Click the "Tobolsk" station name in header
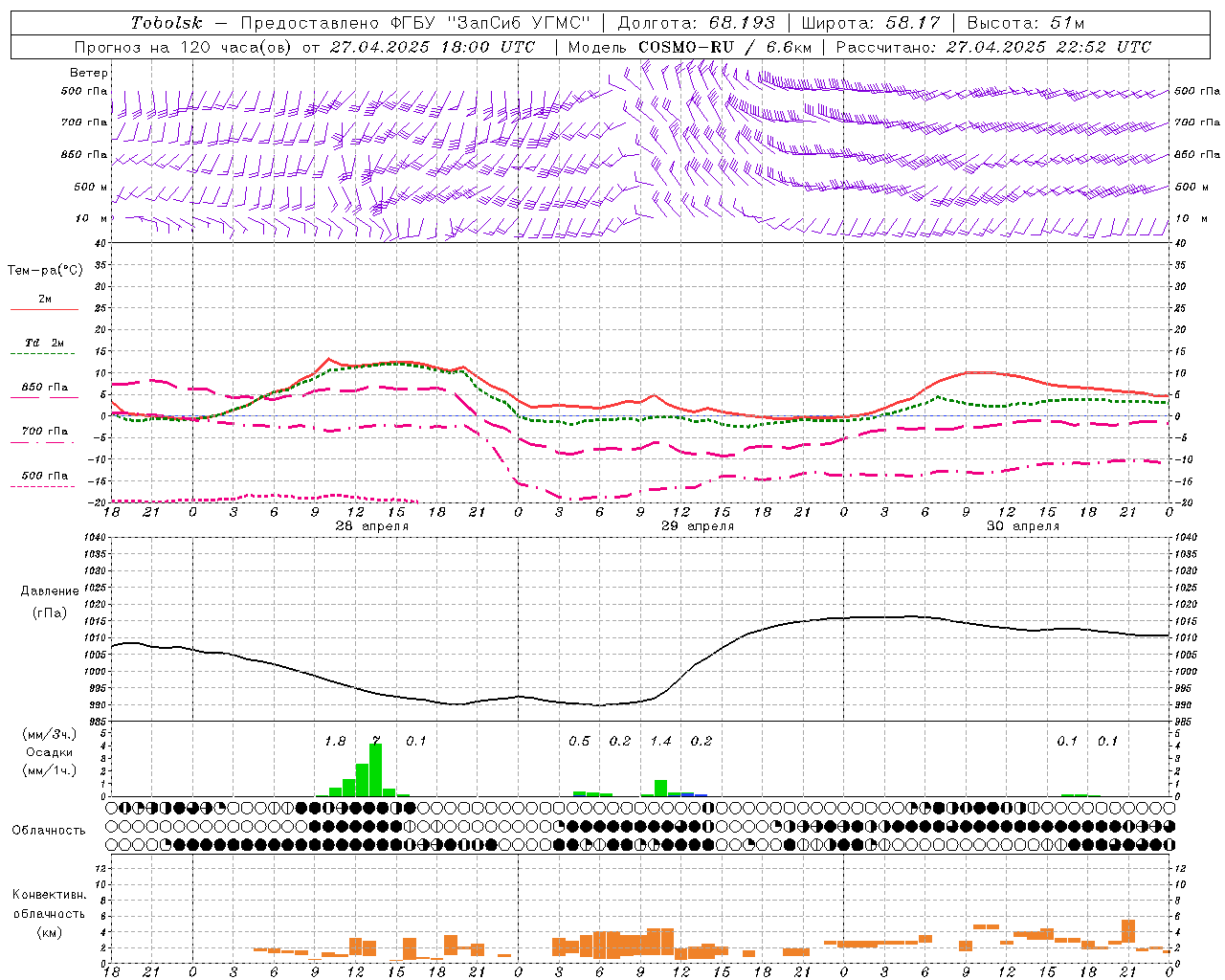 pyautogui.click(x=167, y=23)
